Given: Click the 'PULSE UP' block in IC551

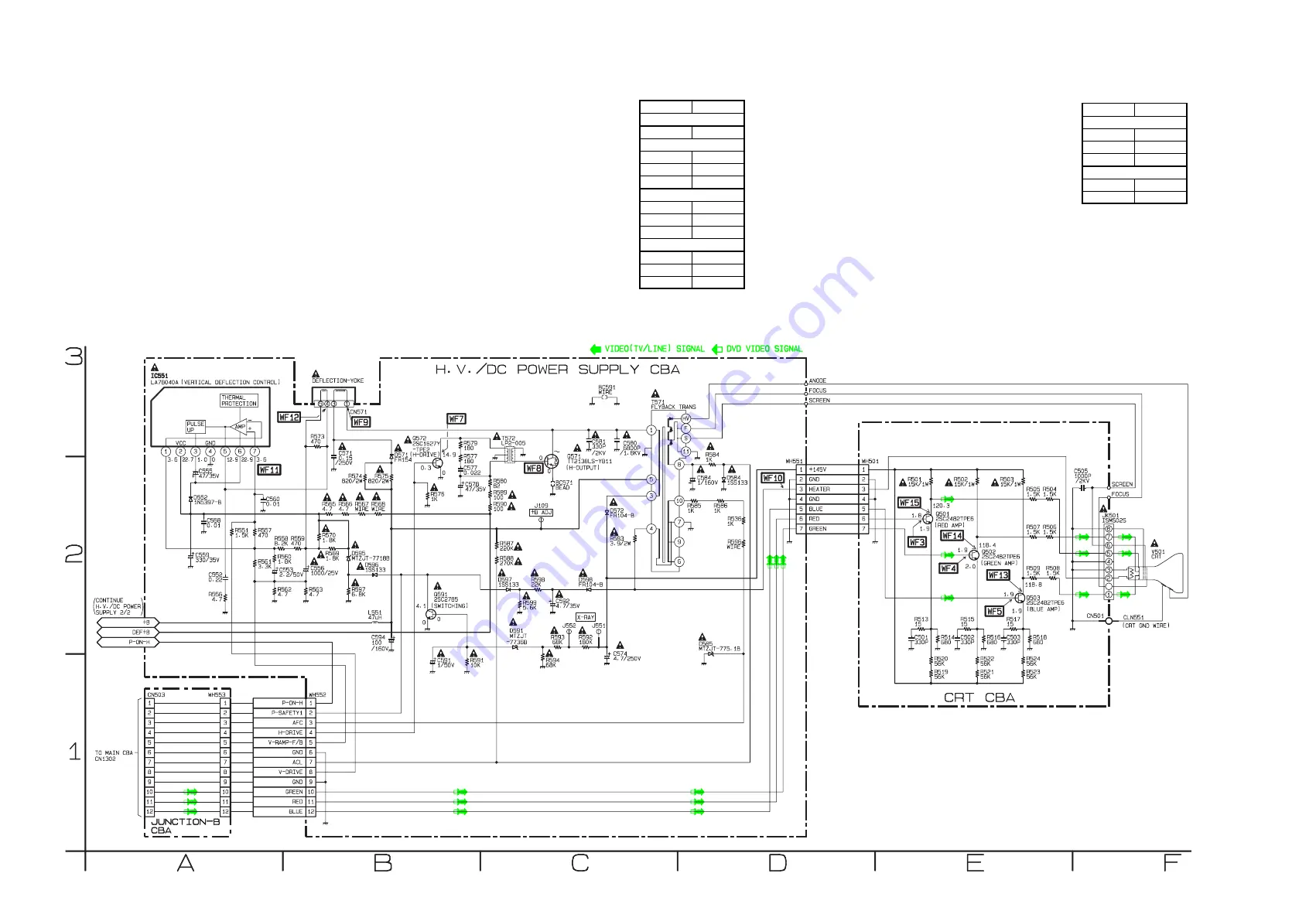Looking at the screenshot, I should click(196, 427).
